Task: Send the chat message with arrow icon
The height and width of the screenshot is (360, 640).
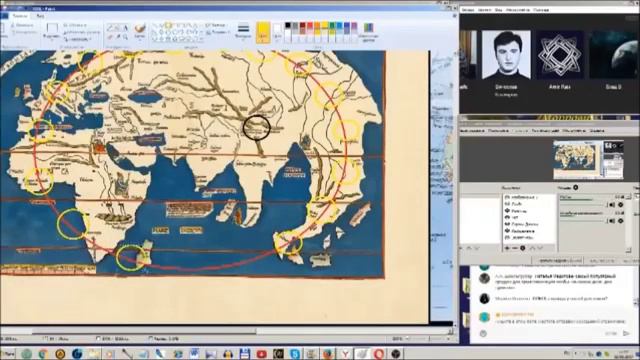Action: [x=627, y=333]
